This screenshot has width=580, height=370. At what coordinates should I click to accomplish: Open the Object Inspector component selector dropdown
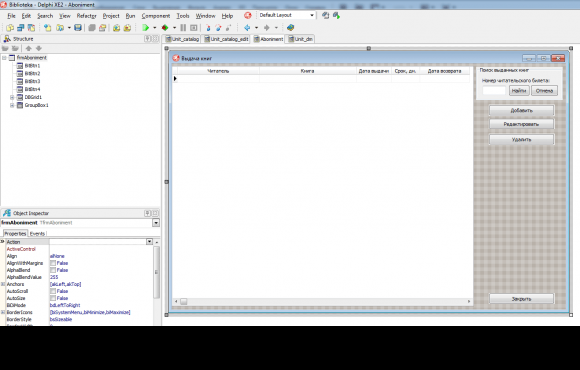[x=156, y=223]
